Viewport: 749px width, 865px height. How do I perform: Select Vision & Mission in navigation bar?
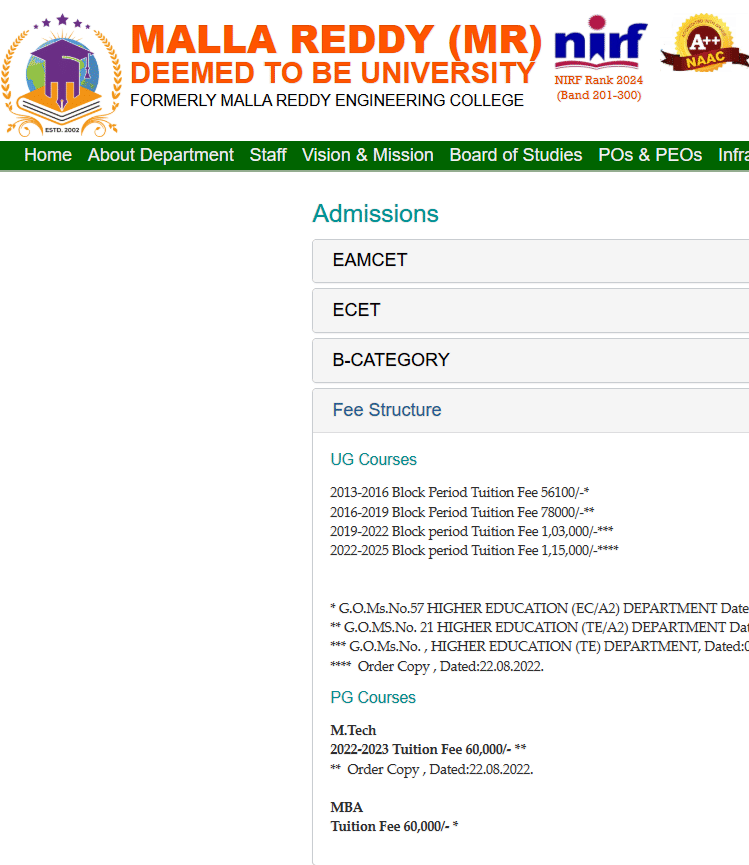tap(368, 155)
